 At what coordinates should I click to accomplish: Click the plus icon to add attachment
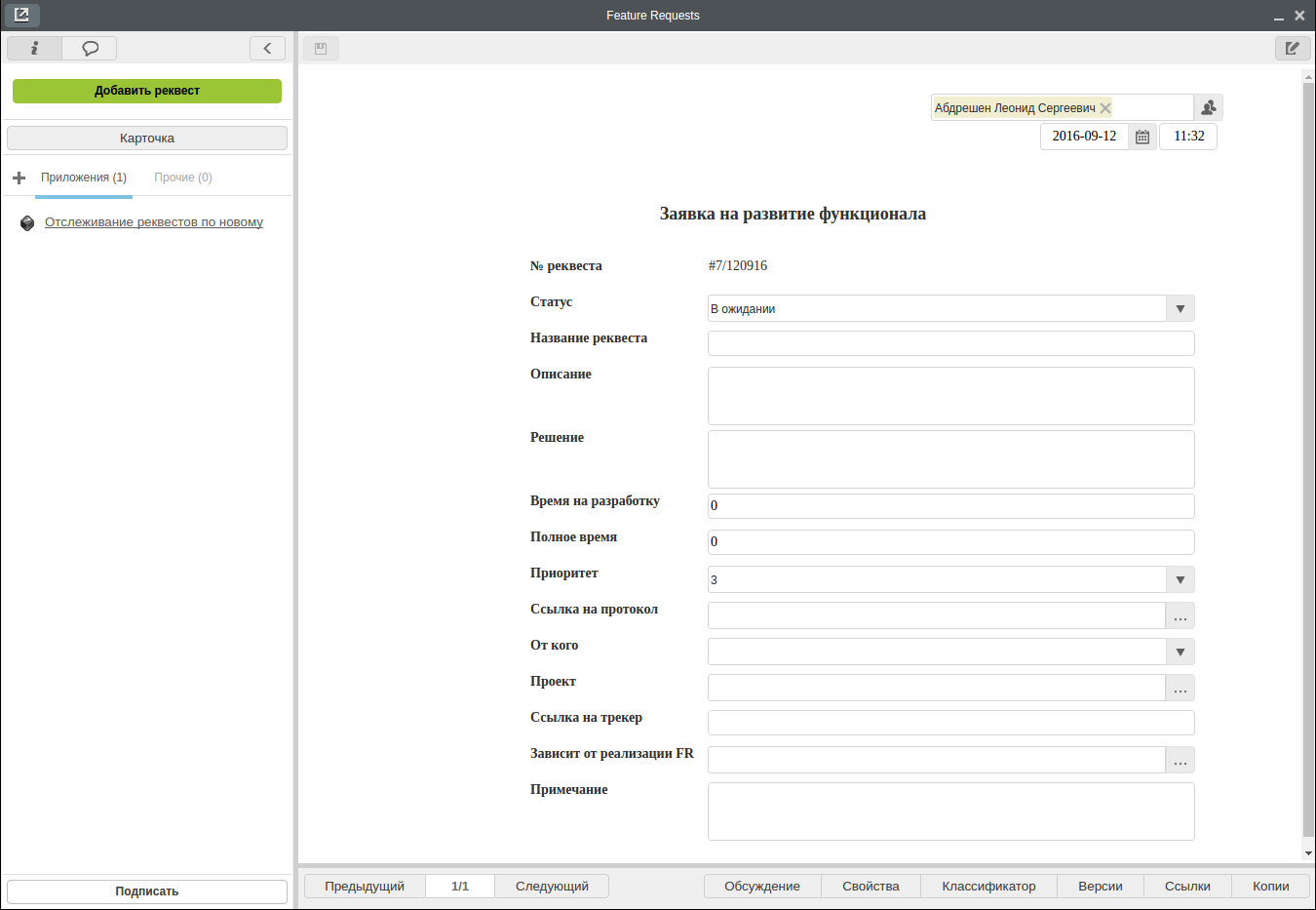click(x=19, y=178)
